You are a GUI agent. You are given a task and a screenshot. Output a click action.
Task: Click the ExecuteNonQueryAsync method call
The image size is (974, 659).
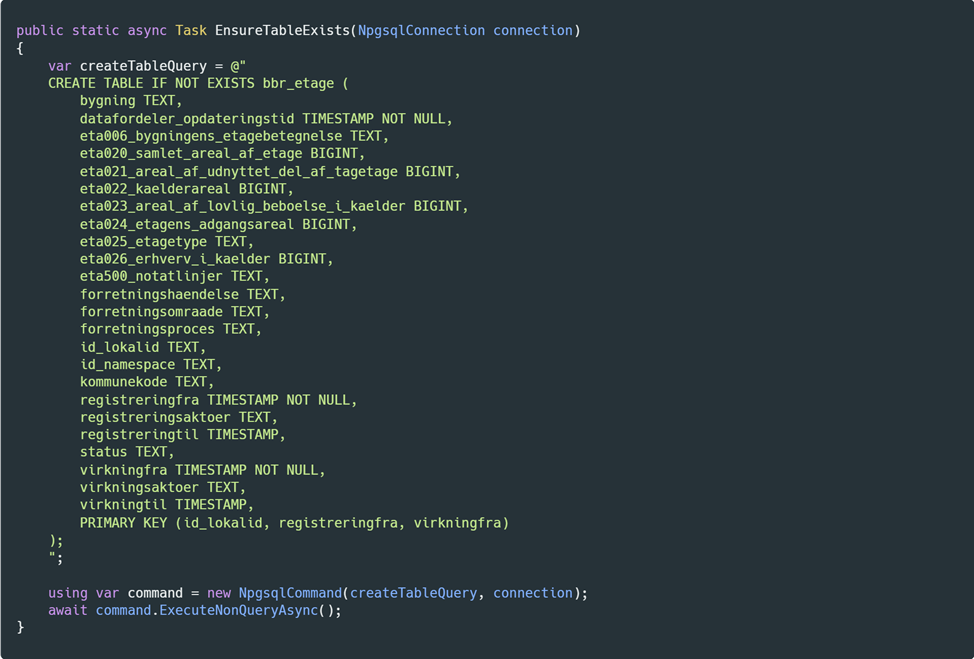coord(238,610)
